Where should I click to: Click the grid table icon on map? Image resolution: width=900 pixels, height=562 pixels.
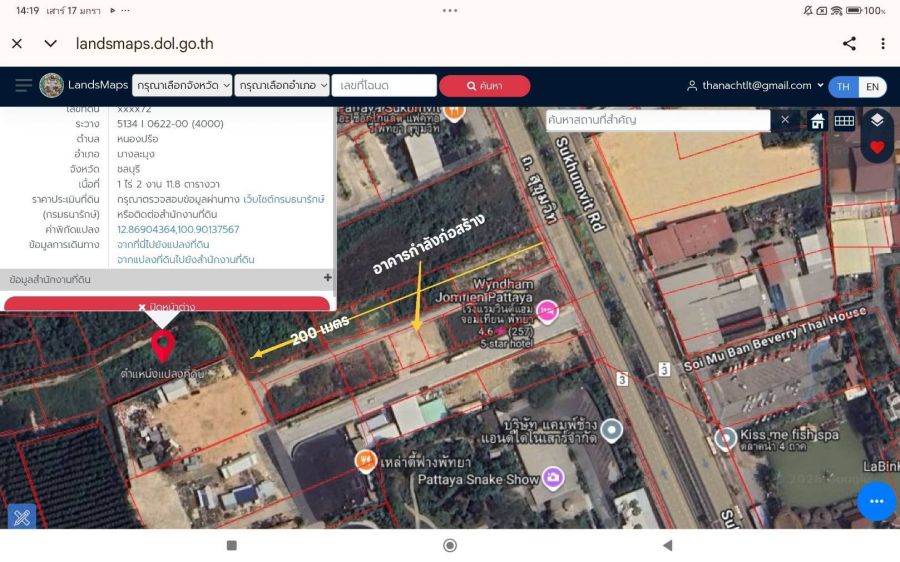click(x=844, y=120)
